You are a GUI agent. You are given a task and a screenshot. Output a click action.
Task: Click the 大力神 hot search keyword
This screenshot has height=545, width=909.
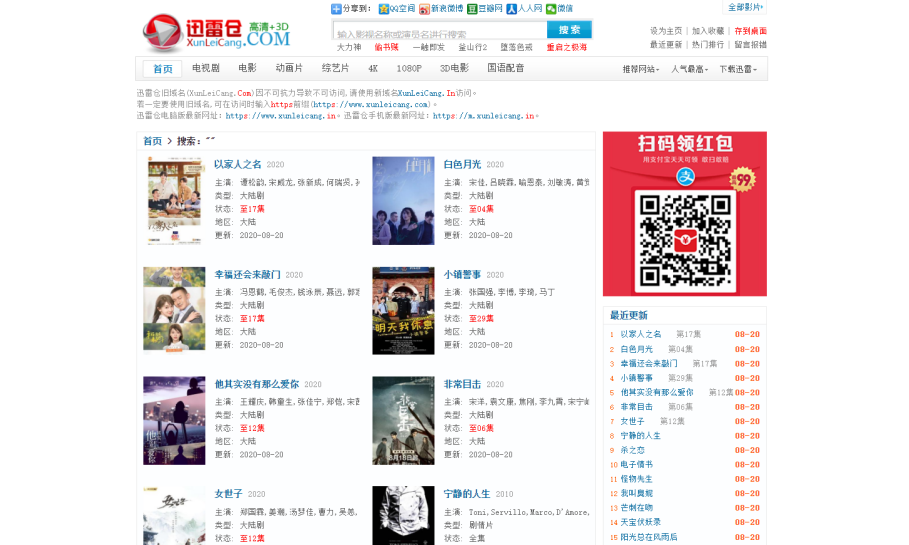(x=349, y=48)
